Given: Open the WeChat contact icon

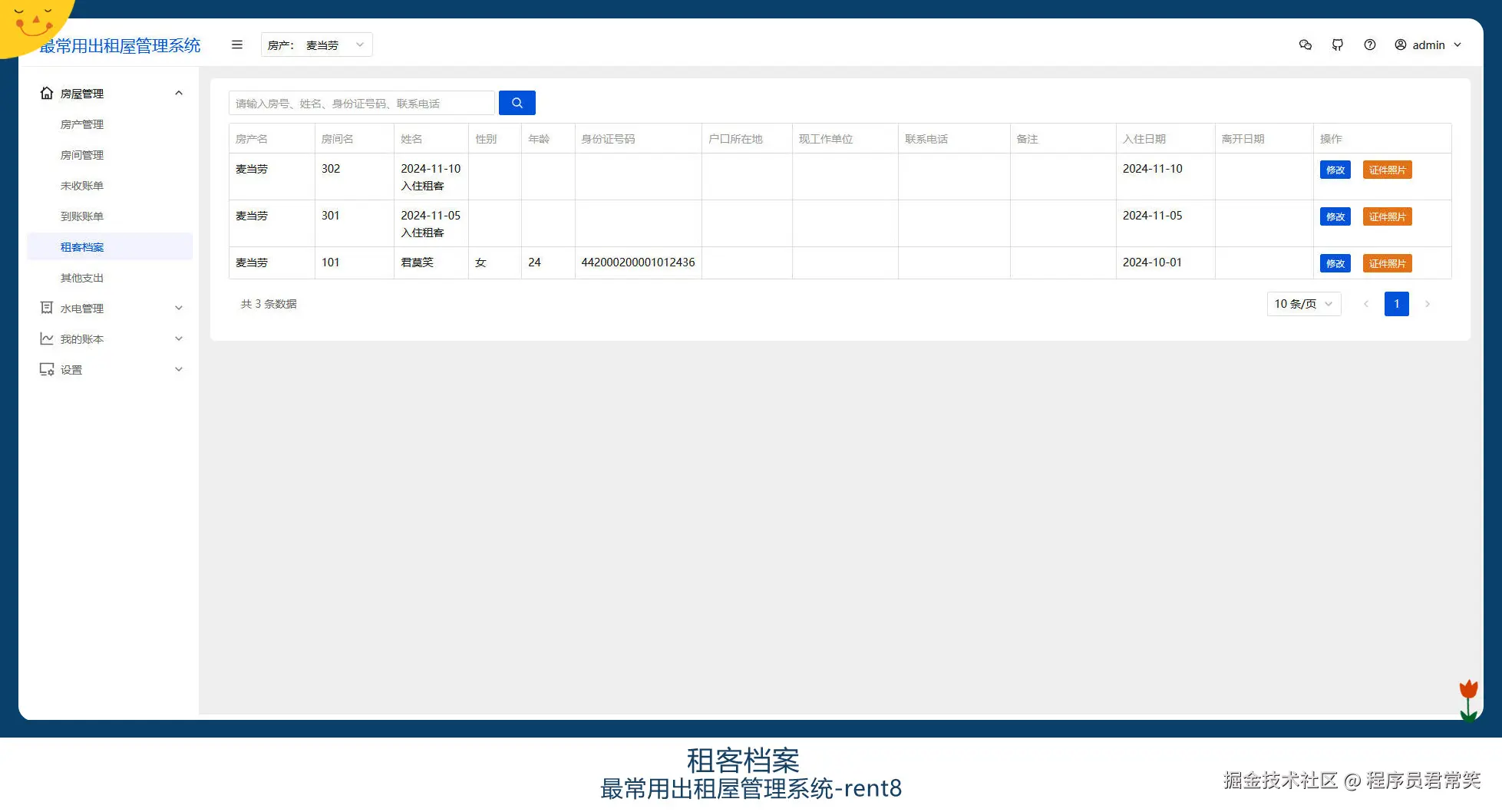Looking at the screenshot, I should point(1305,45).
